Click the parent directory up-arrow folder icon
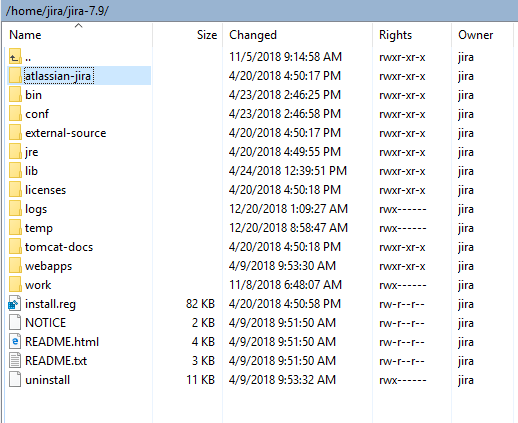Viewport: 518px width, 423px height. tap(15, 57)
